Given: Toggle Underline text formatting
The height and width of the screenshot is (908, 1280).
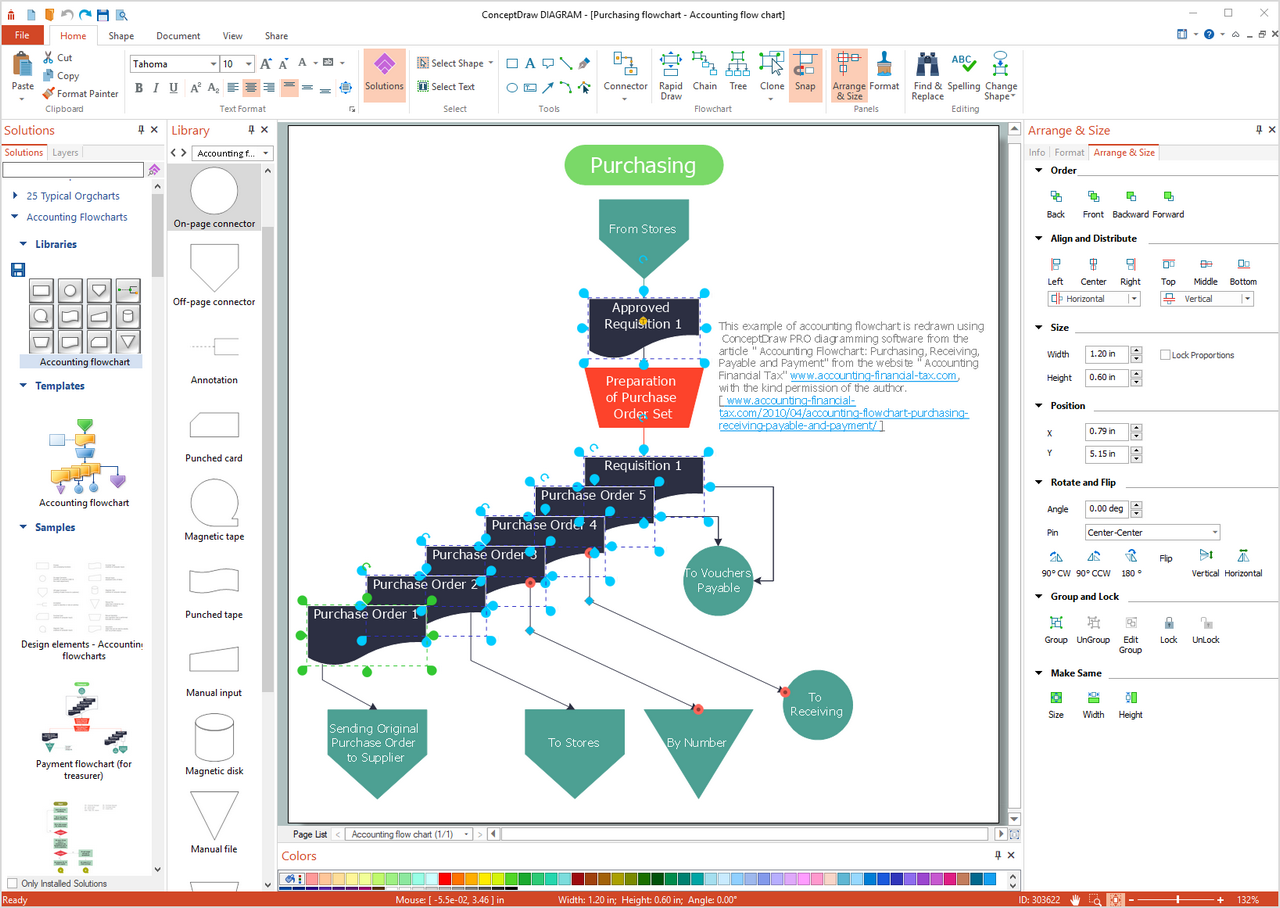Looking at the screenshot, I should click(174, 88).
